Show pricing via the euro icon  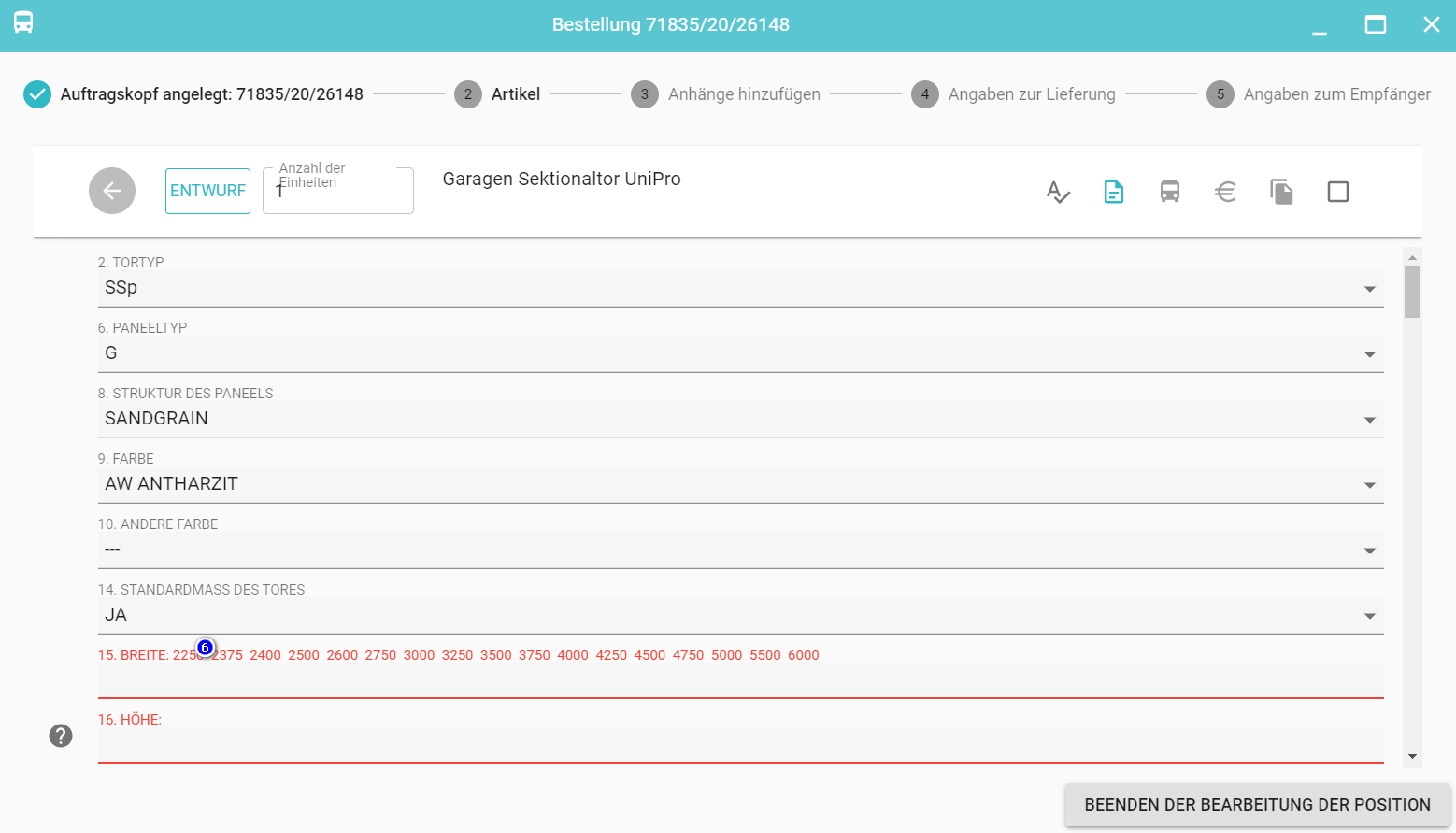1225,192
